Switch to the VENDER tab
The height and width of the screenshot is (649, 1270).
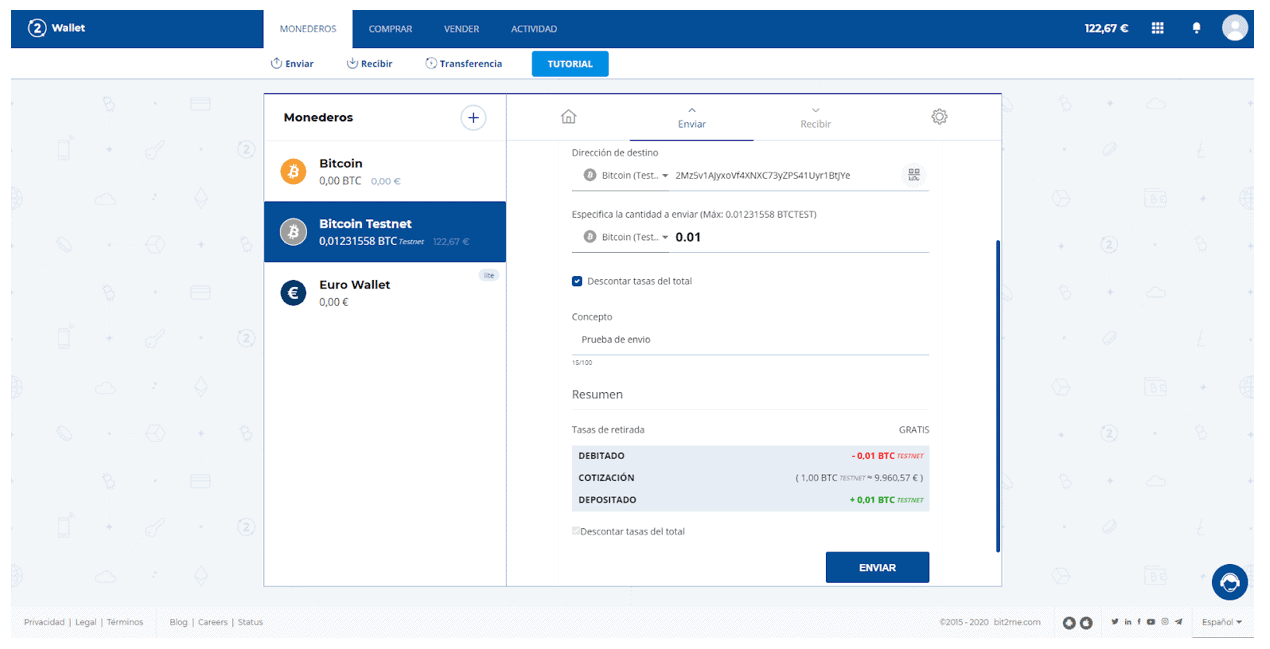pyautogui.click(x=461, y=29)
